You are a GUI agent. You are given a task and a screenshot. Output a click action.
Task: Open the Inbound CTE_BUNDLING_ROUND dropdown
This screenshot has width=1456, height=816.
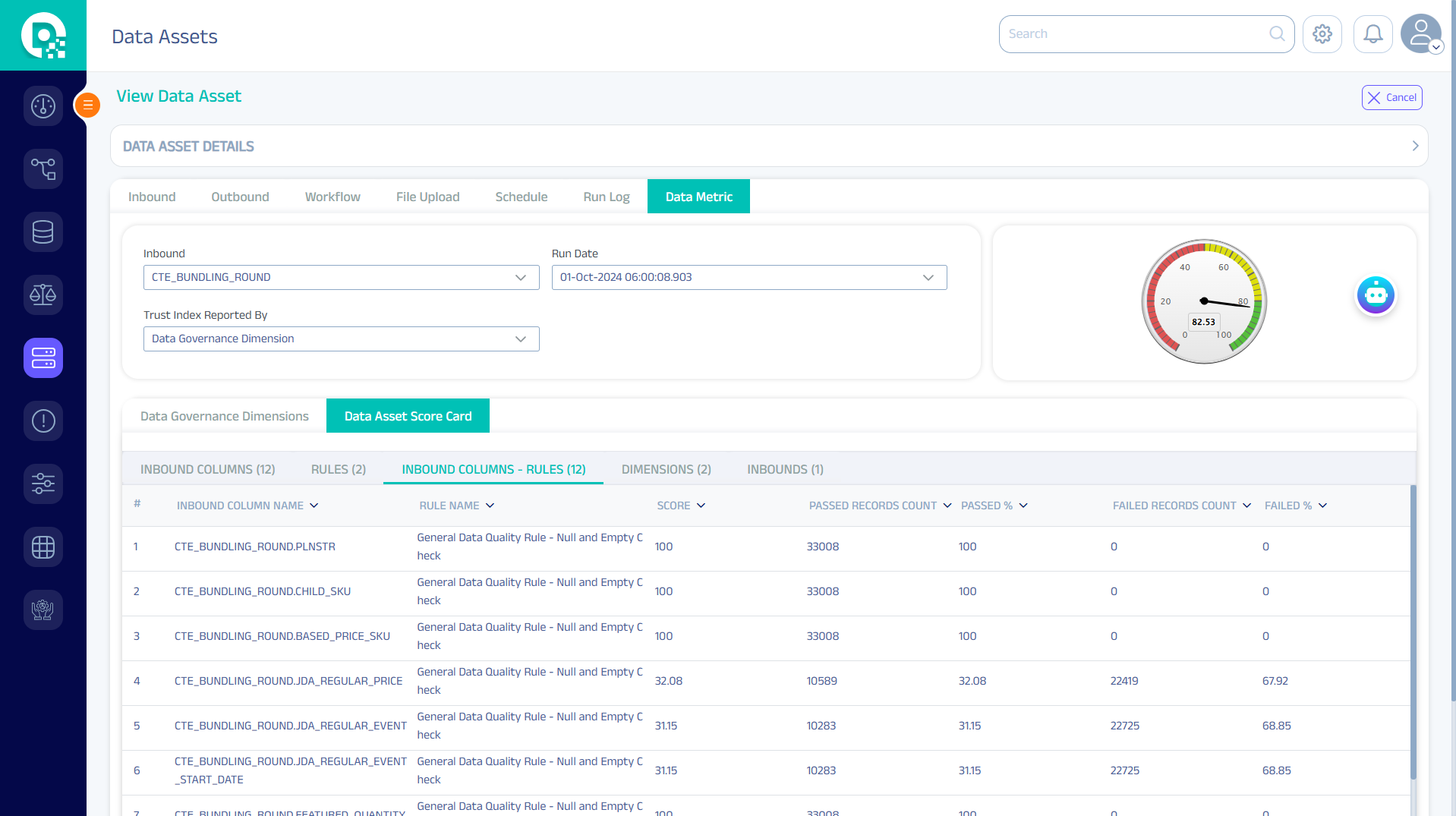pos(341,278)
